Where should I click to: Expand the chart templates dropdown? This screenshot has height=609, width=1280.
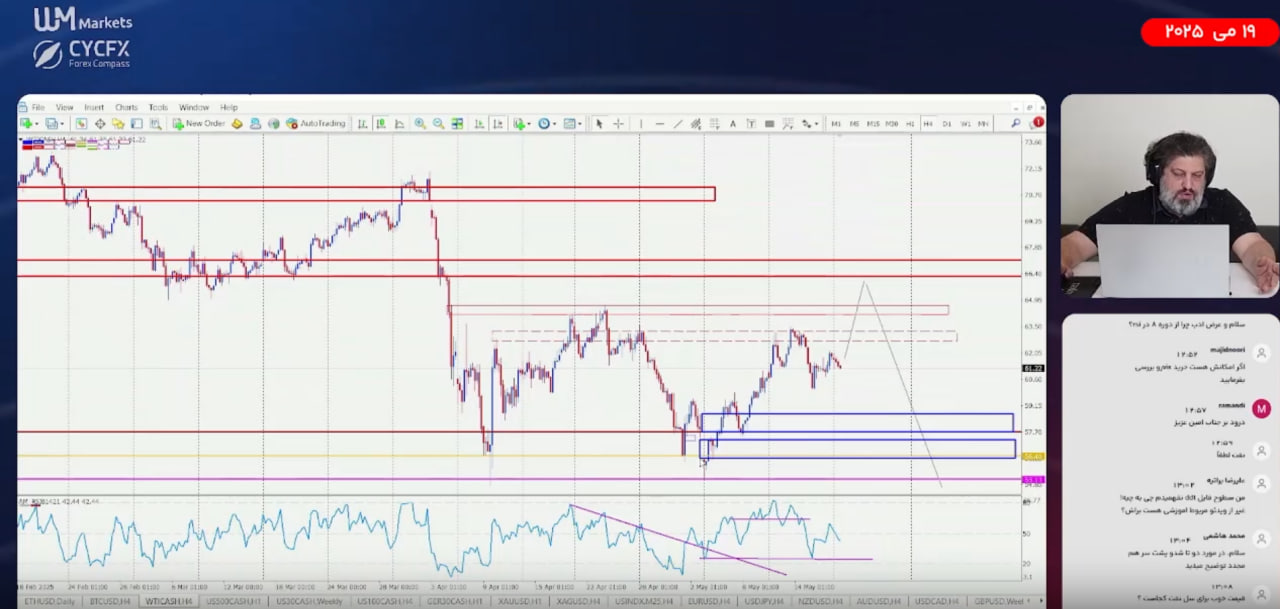tap(580, 124)
